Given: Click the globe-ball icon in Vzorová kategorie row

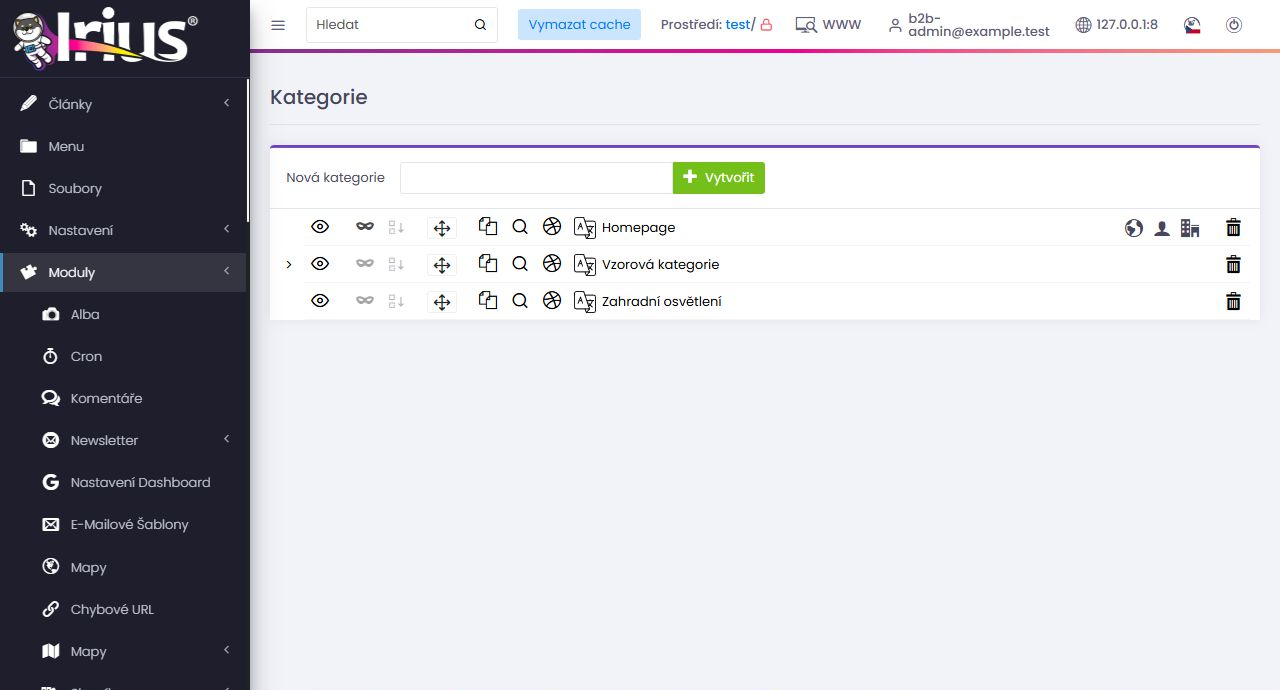Looking at the screenshot, I should coord(552,263).
